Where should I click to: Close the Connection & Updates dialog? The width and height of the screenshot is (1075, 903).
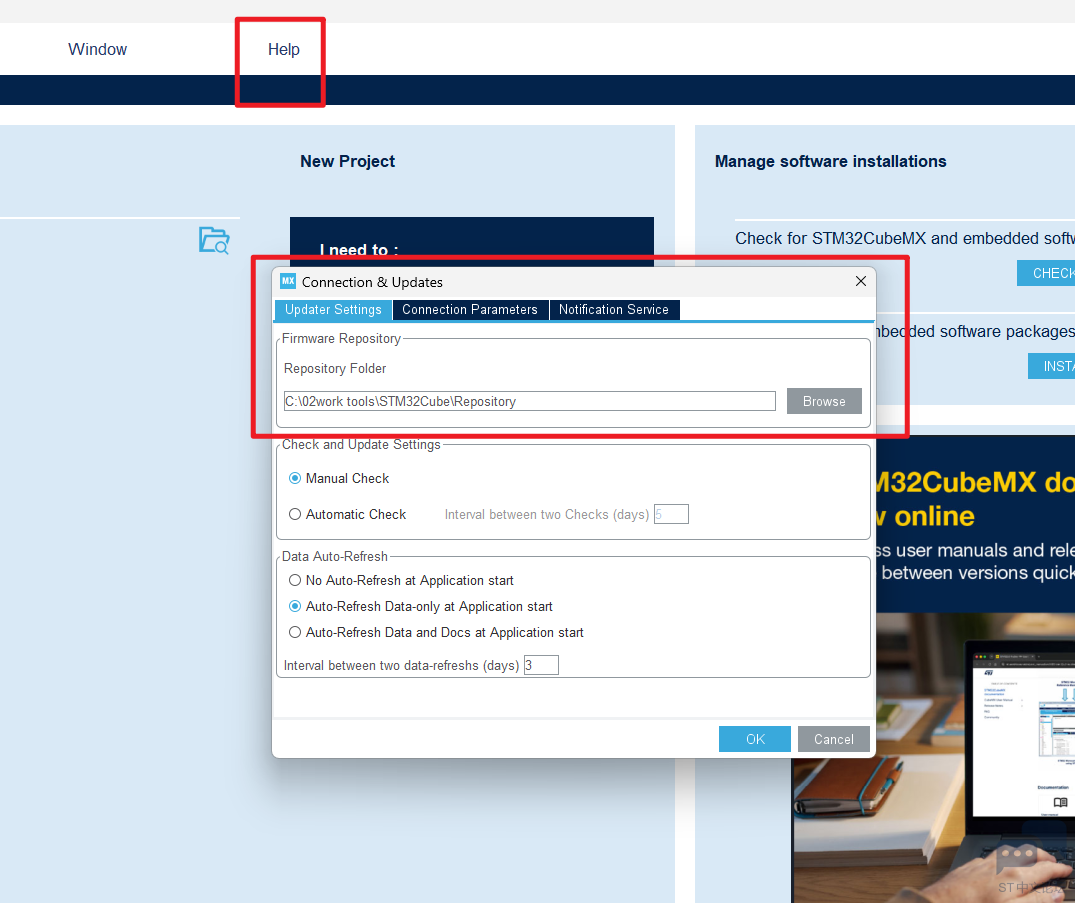tap(861, 281)
